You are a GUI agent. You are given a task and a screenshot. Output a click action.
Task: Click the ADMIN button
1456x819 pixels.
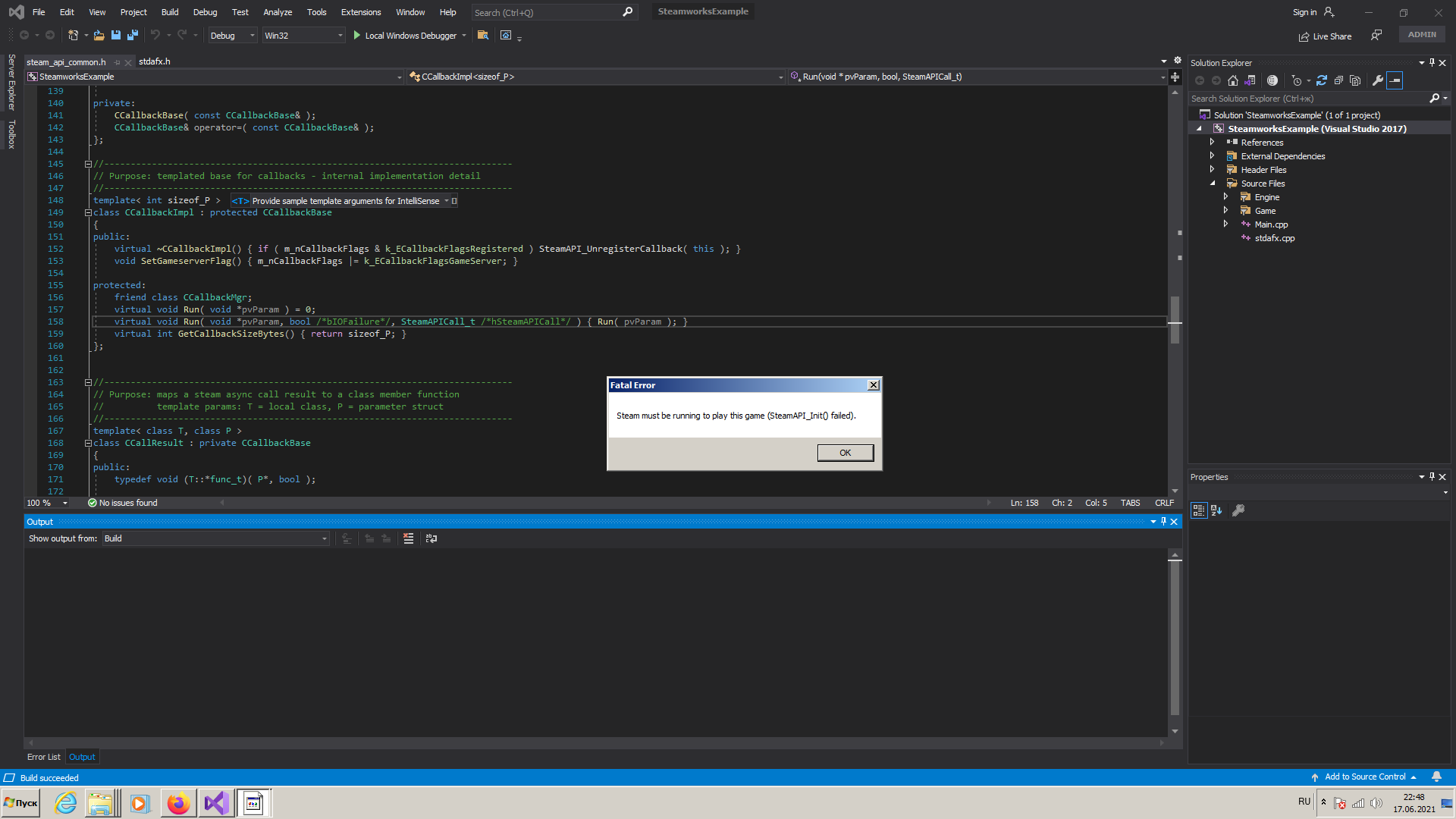tap(1422, 34)
